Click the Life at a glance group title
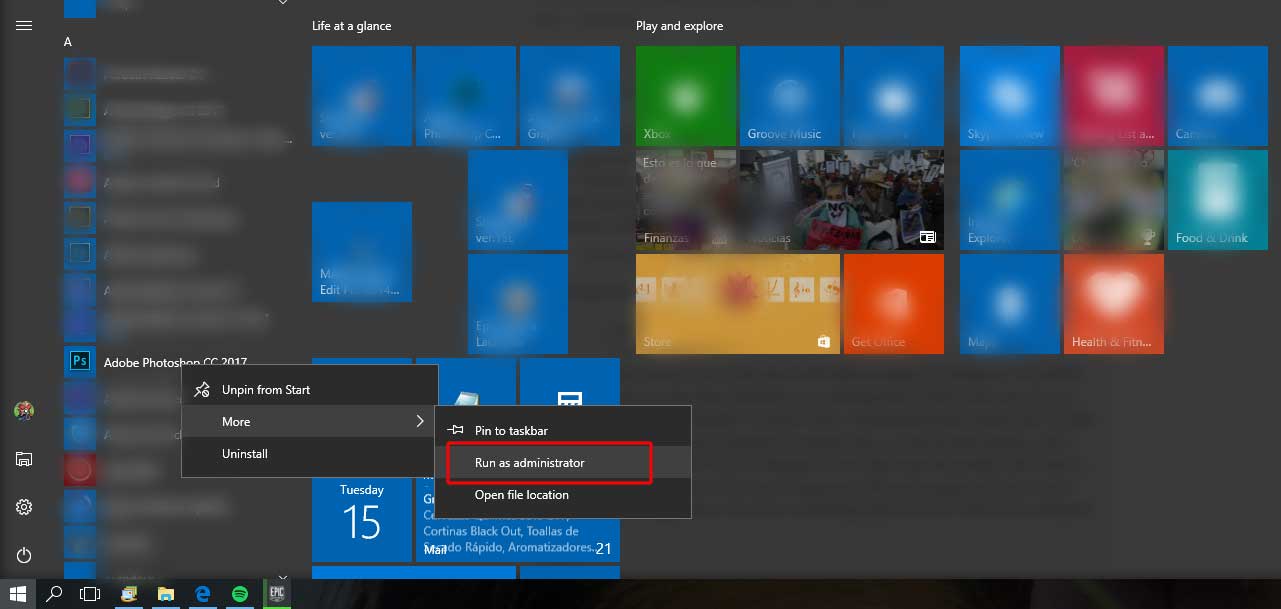Screen dimensions: 1281x609 point(352,26)
